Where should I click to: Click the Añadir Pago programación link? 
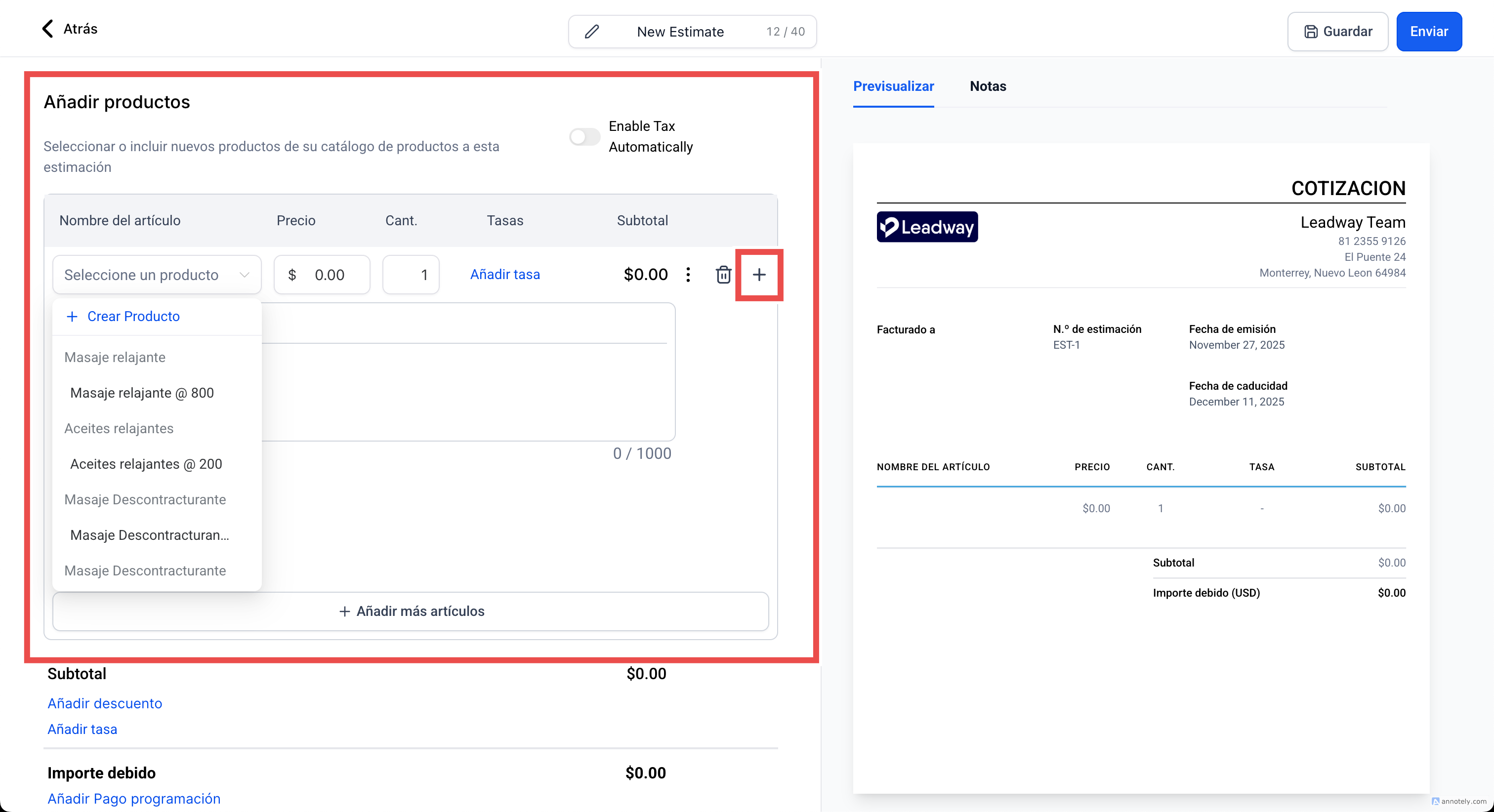point(134,799)
